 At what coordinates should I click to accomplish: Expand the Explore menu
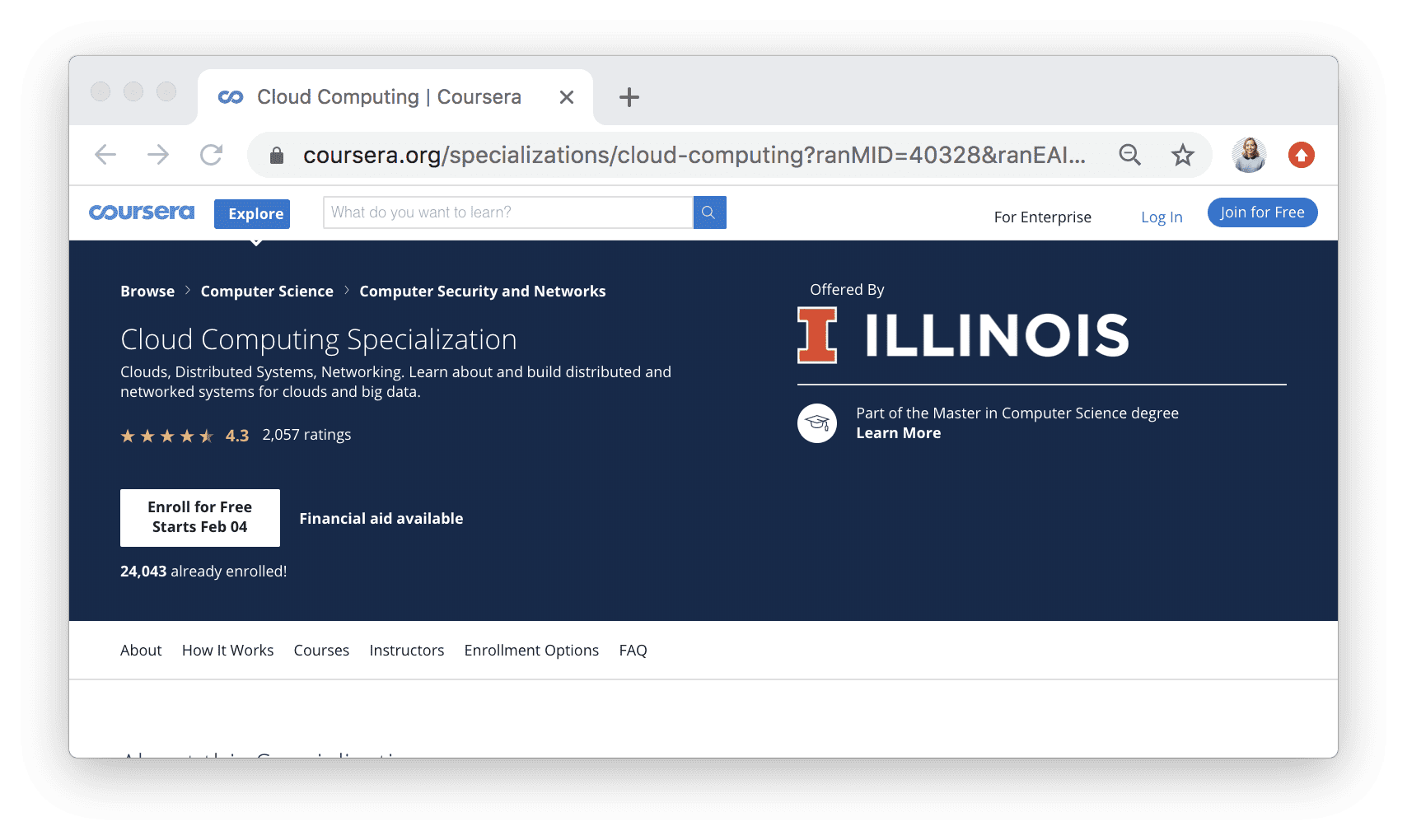[x=252, y=214]
